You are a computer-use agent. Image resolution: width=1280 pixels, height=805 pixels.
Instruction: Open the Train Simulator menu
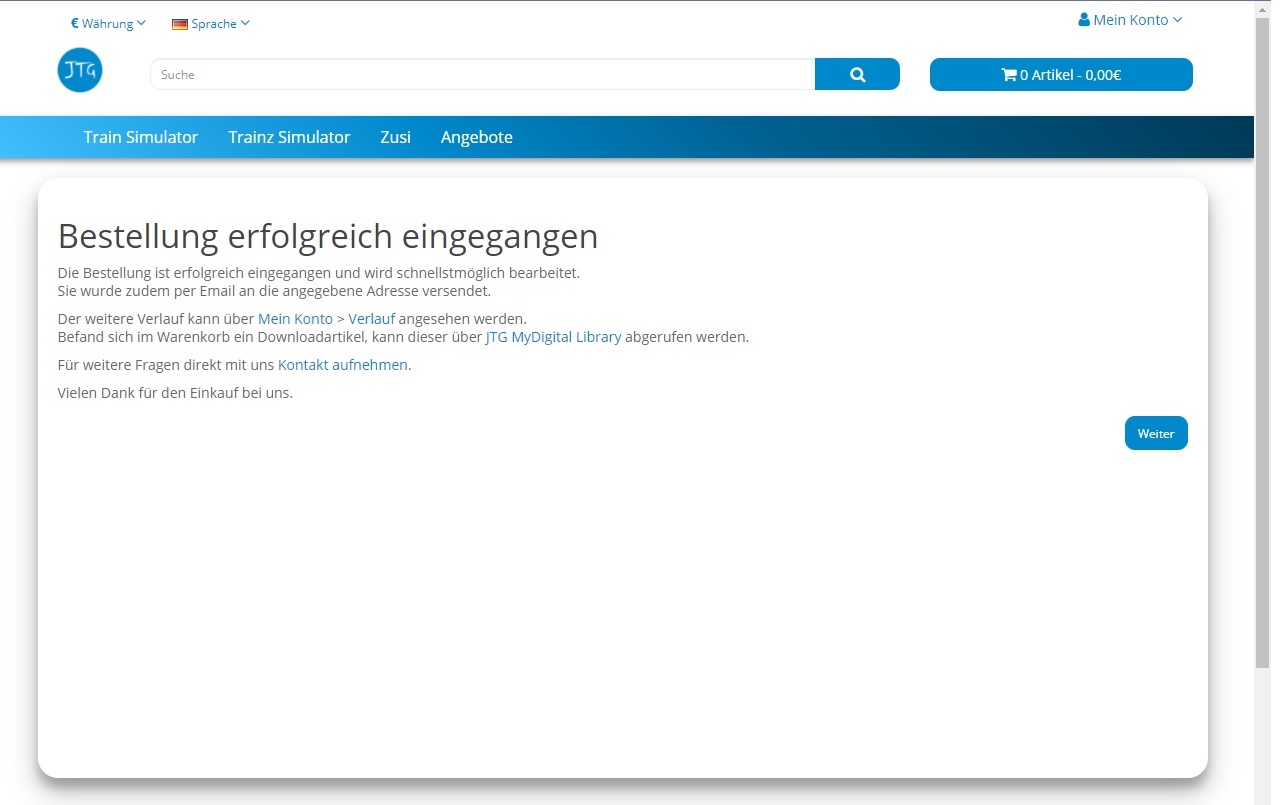(x=141, y=137)
